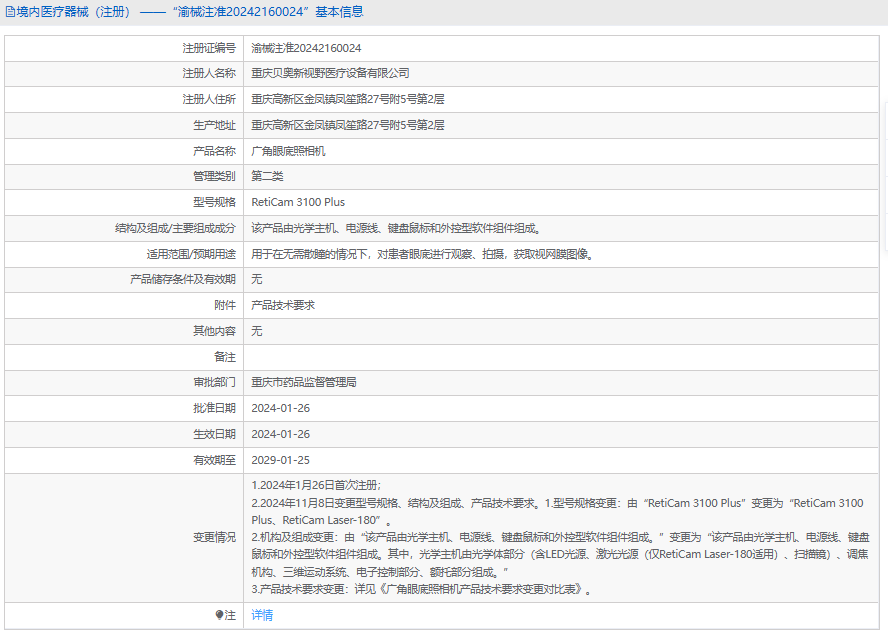The height and width of the screenshot is (634, 888).
Task: Click the 注册证编号 label
Action: pyautogui.click(x=209, y=48)
